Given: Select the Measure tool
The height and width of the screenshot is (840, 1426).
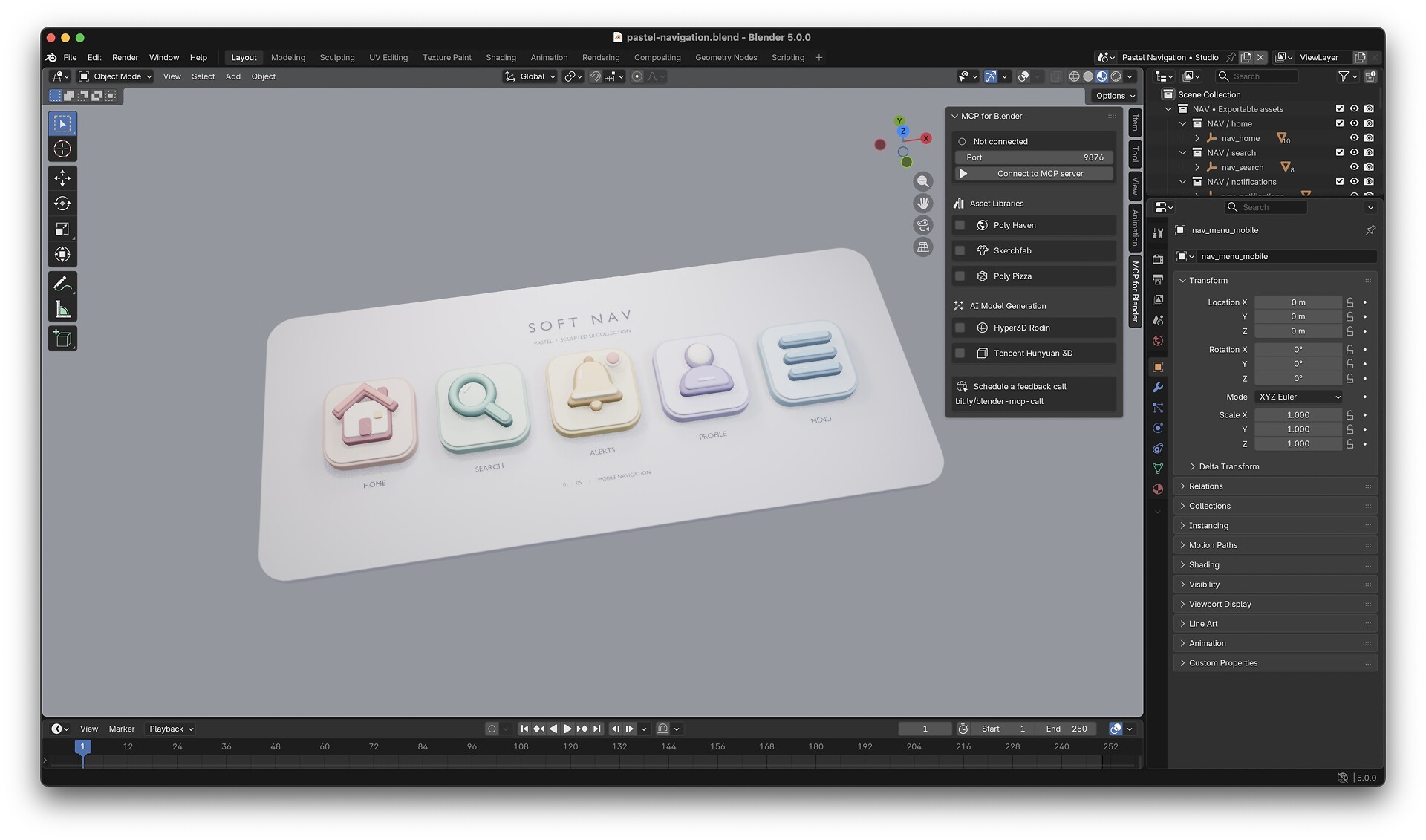Looking at the screenshot, I should pos(62,310).
